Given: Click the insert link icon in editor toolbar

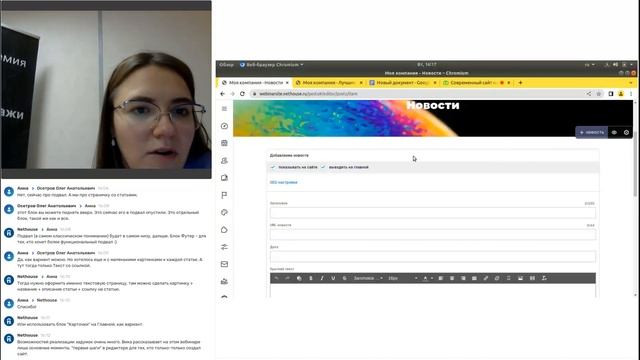Looking at the screenshot, I should click(x=486, y=278).
